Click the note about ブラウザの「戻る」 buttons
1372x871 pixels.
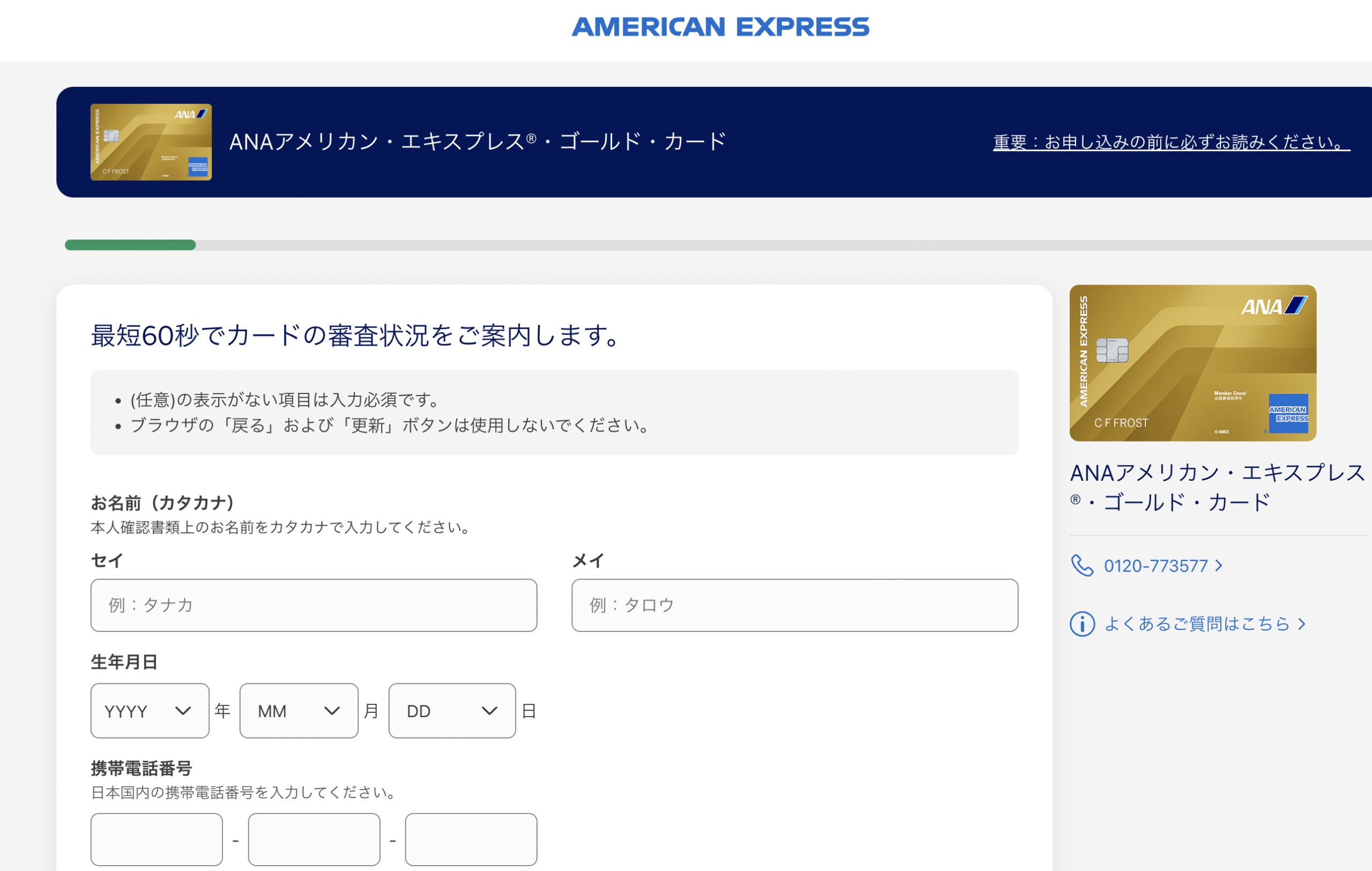pyautogui.click(x=390, y=426)
